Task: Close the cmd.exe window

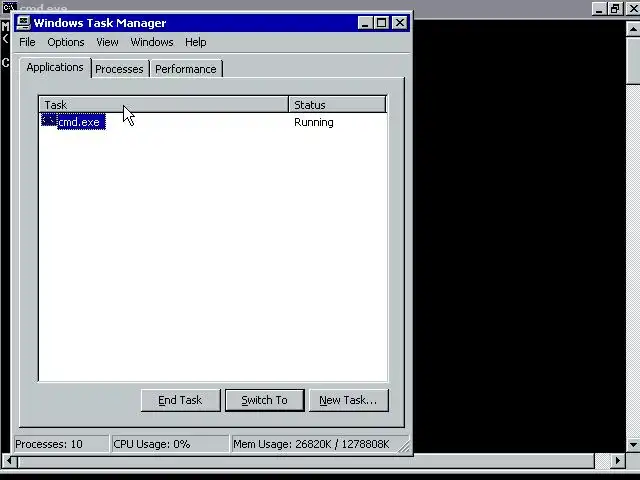Action: click(633, 9)
